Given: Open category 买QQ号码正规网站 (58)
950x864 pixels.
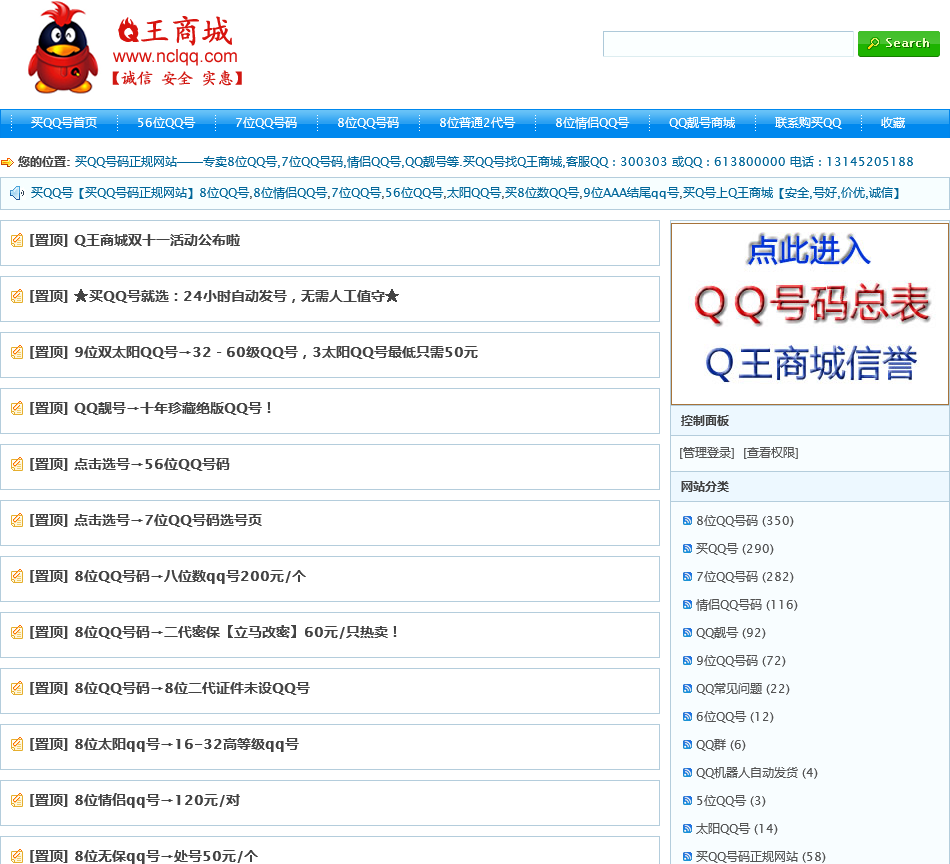Looking at the screenshot, I should [760, 856].
